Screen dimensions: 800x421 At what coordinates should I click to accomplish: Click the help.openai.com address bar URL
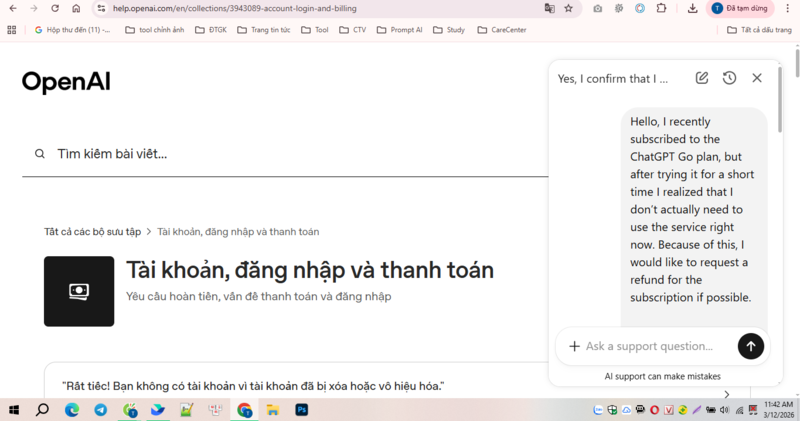click(235, 8)
